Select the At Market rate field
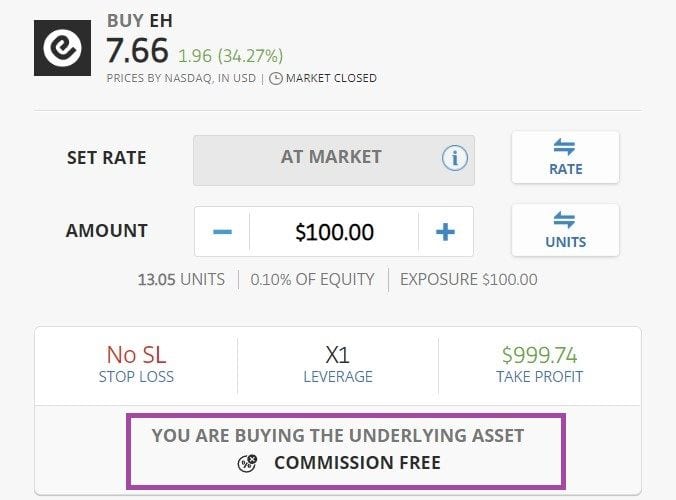Viewport: 676px width, 500px height. pos(334,160)
